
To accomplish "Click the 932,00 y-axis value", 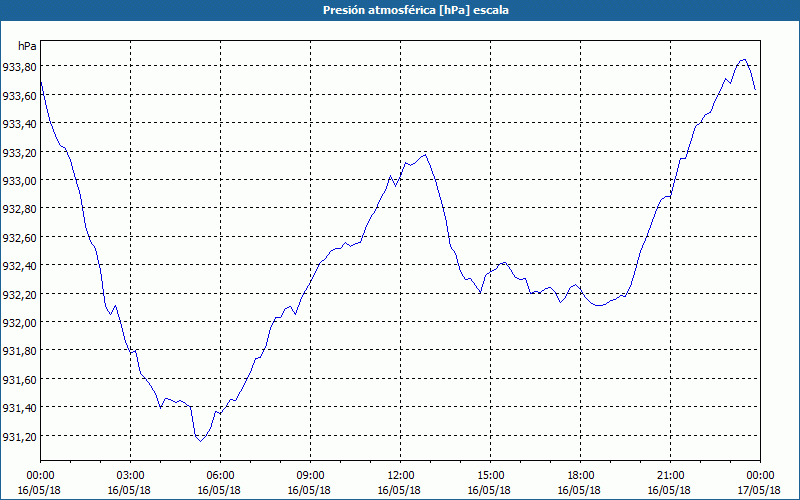I will tap(19, 322).
